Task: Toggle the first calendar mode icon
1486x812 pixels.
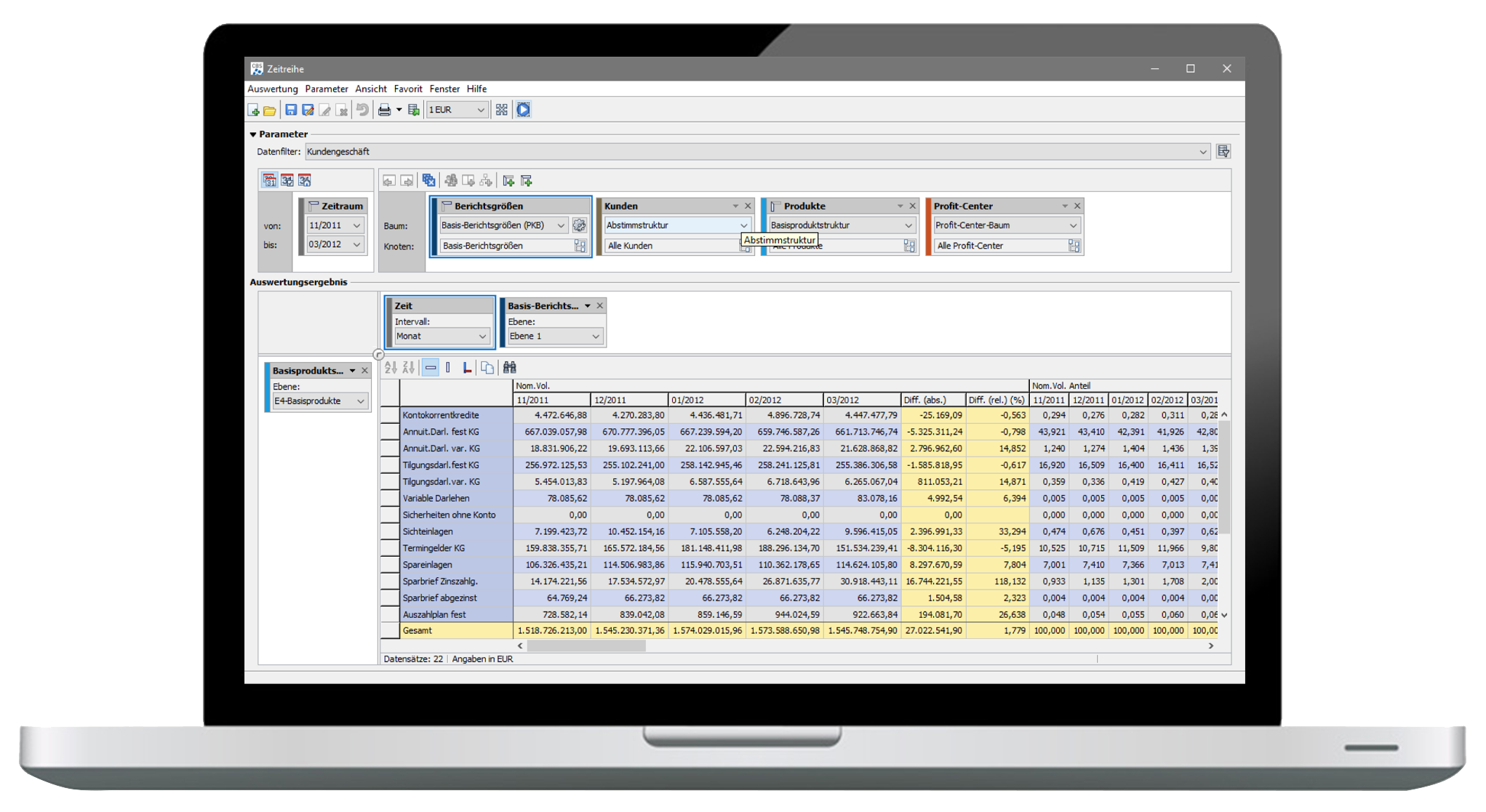Action: [x=269, y=180]
